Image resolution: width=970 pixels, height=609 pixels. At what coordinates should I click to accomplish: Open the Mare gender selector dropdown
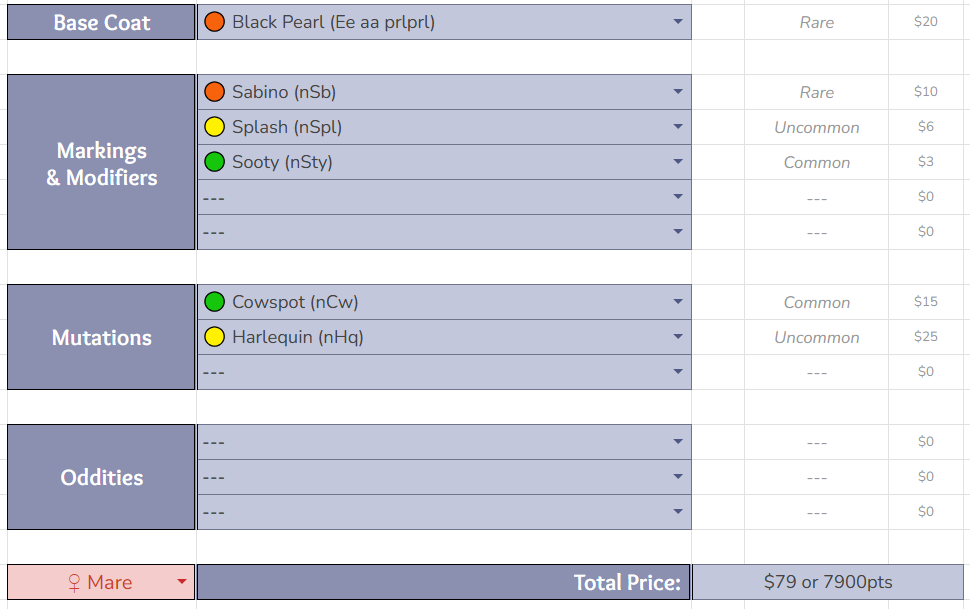click(x=182, y=582)
